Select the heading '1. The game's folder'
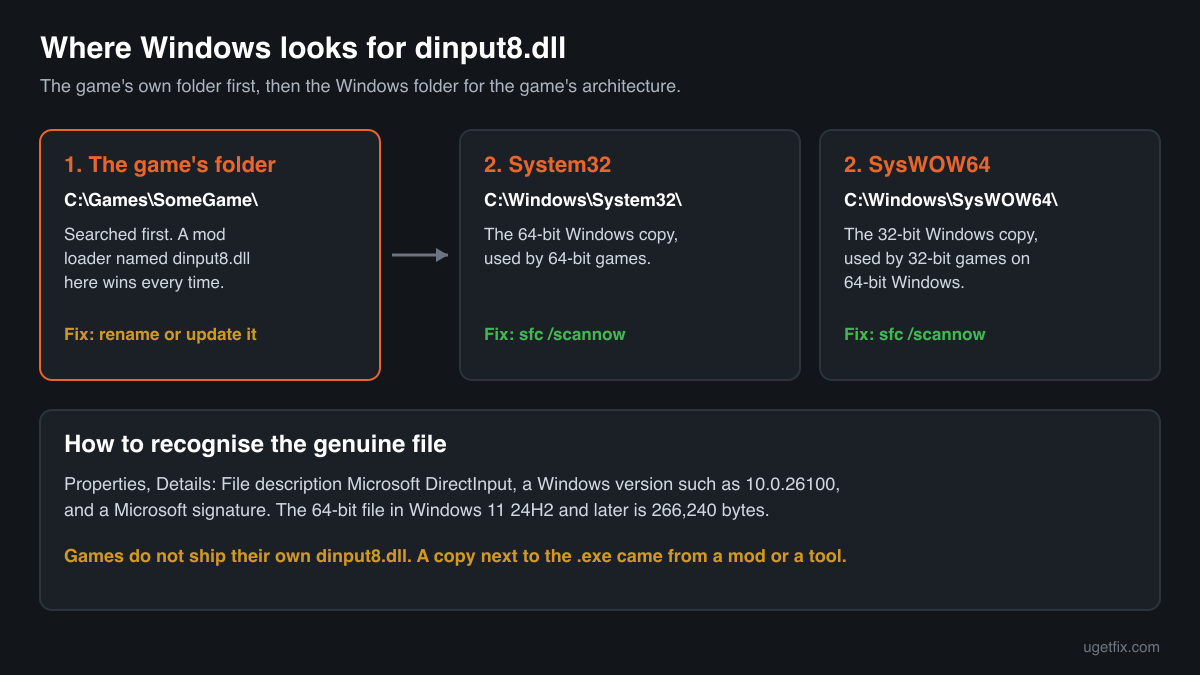 (170, 165)
